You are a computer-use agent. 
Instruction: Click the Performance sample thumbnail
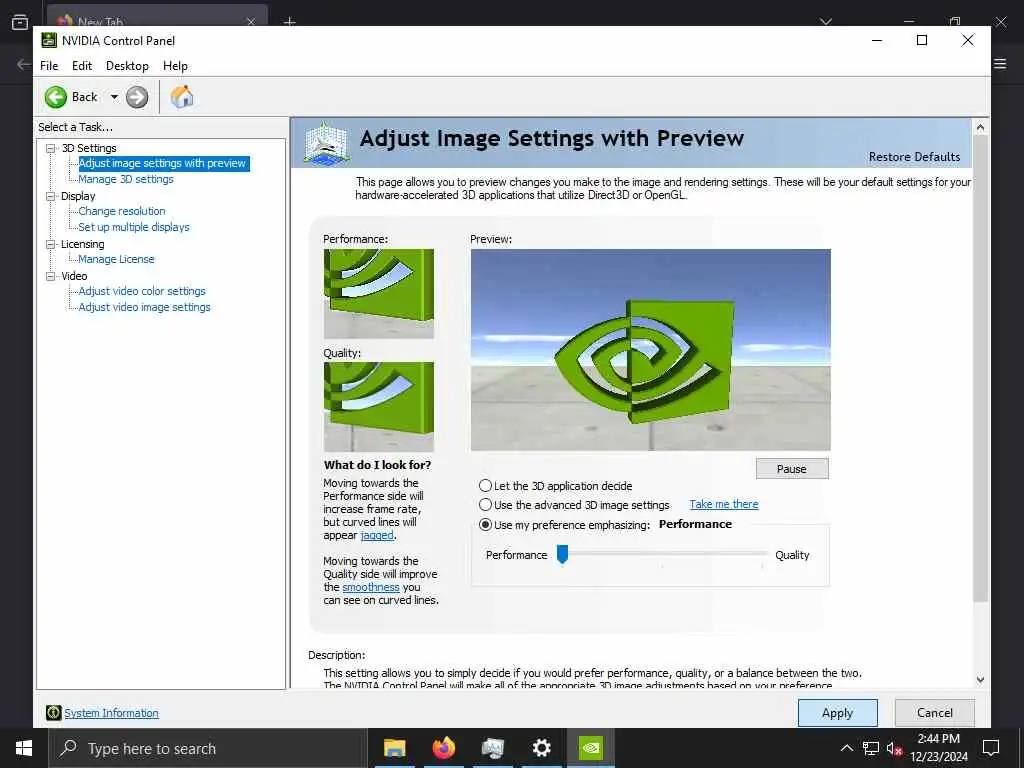pyautogui.click(x=379, y=293)
